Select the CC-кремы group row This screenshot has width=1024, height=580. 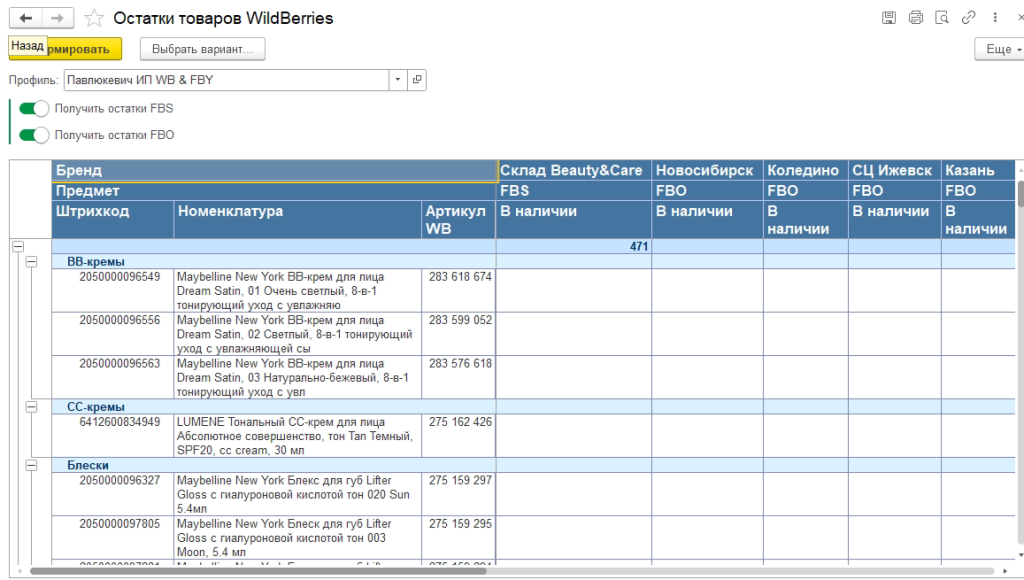(274, 406)
